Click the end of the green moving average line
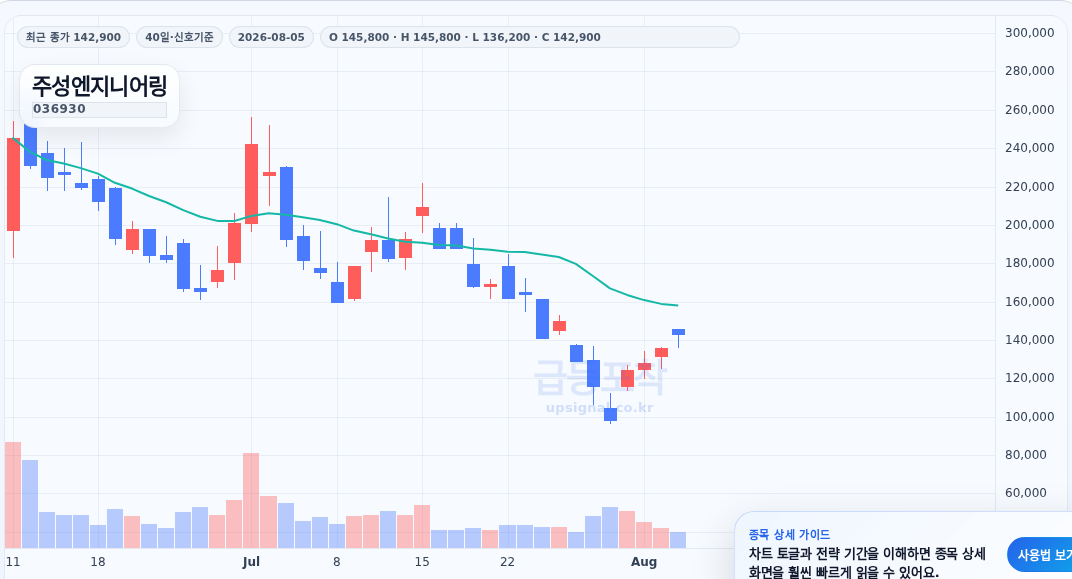The height and width of the screenshot is (579, 1072). click(677, 305)
